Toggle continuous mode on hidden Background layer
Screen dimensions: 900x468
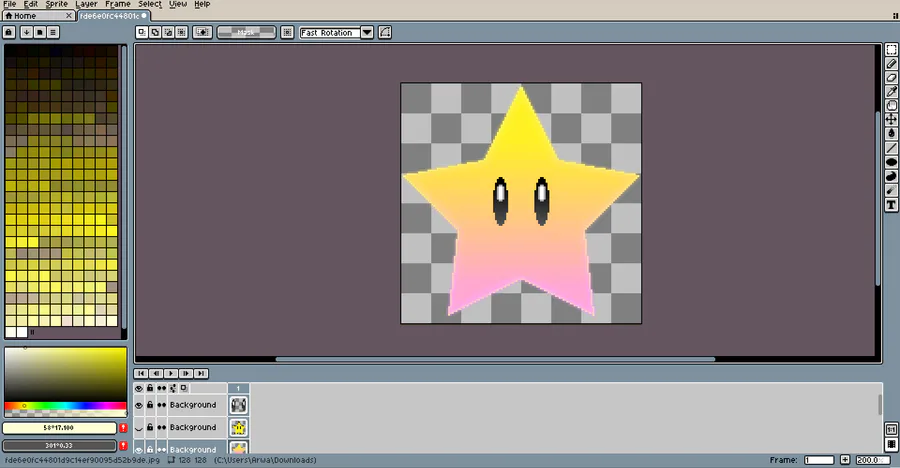[161, 428]
